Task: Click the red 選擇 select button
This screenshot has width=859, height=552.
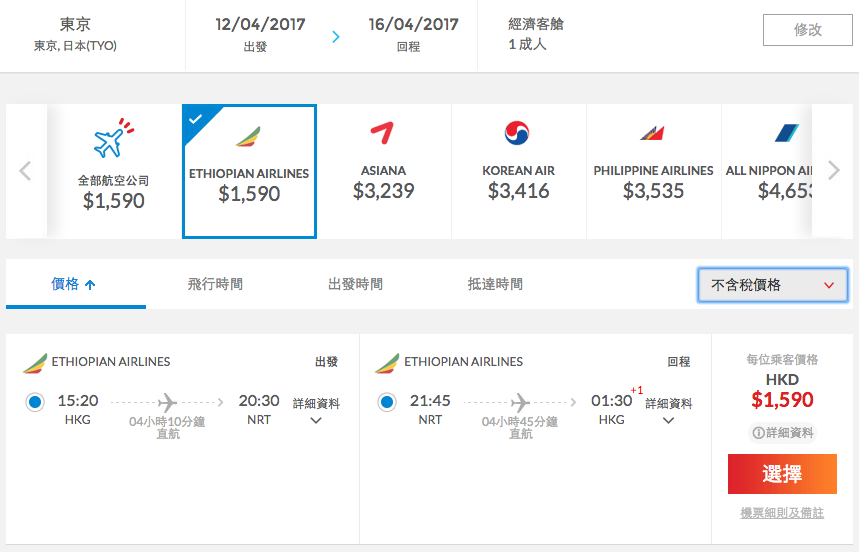Action: point(782,474)
